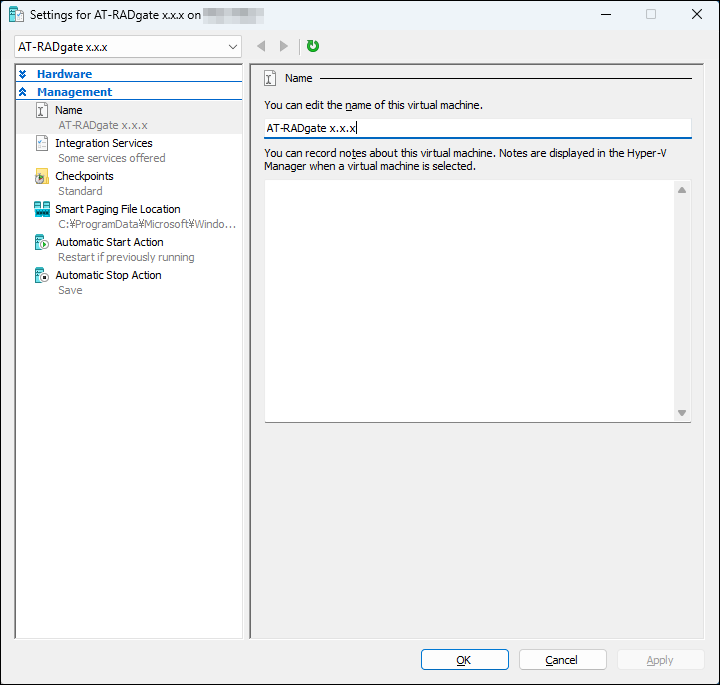Click the Automatic Start Action icon
This screenshot has width=720, height=685.
[42, 243]
